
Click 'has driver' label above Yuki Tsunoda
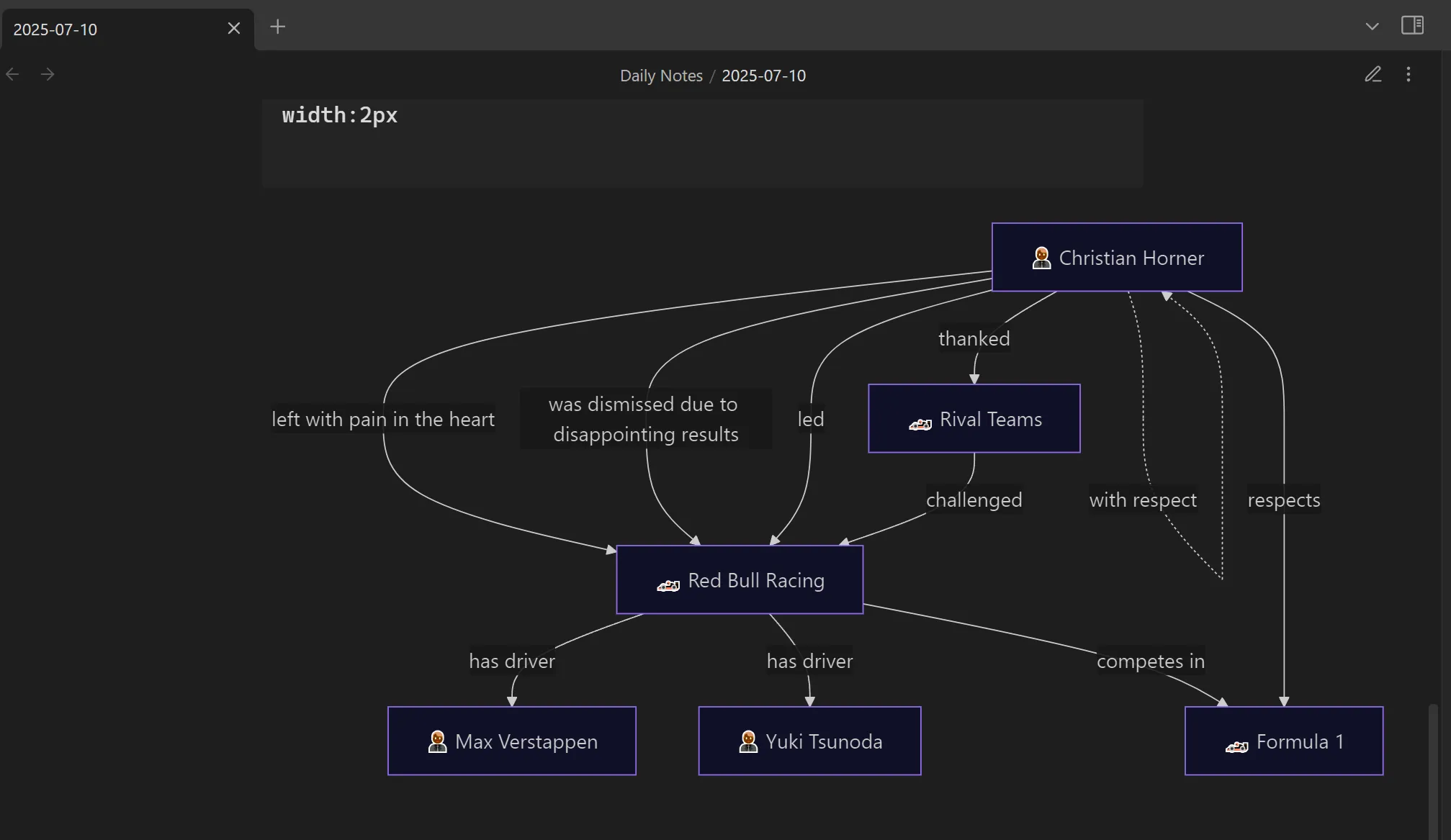tap(809, 661)
